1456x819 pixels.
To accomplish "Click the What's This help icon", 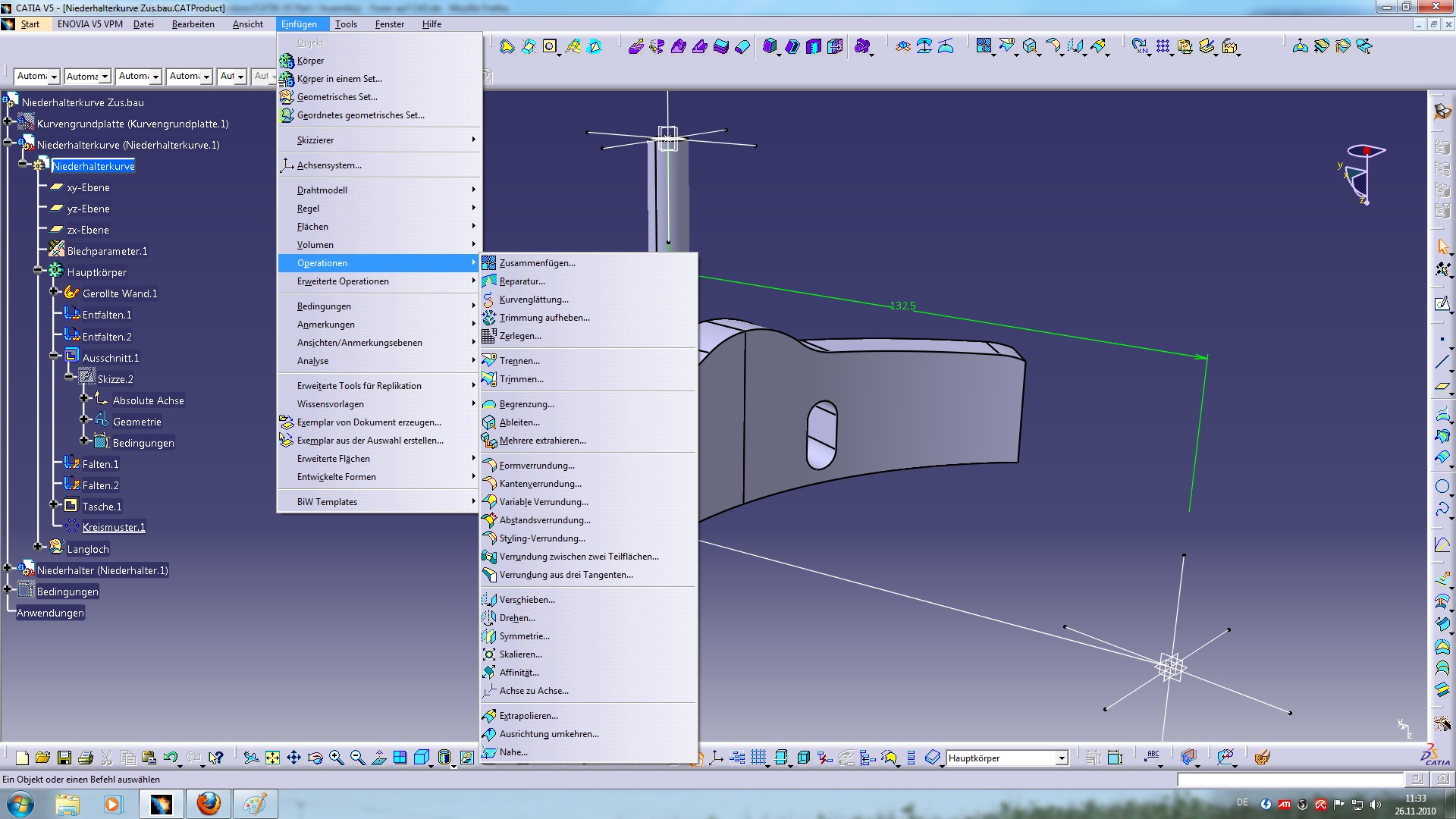I will pos(216,758).
